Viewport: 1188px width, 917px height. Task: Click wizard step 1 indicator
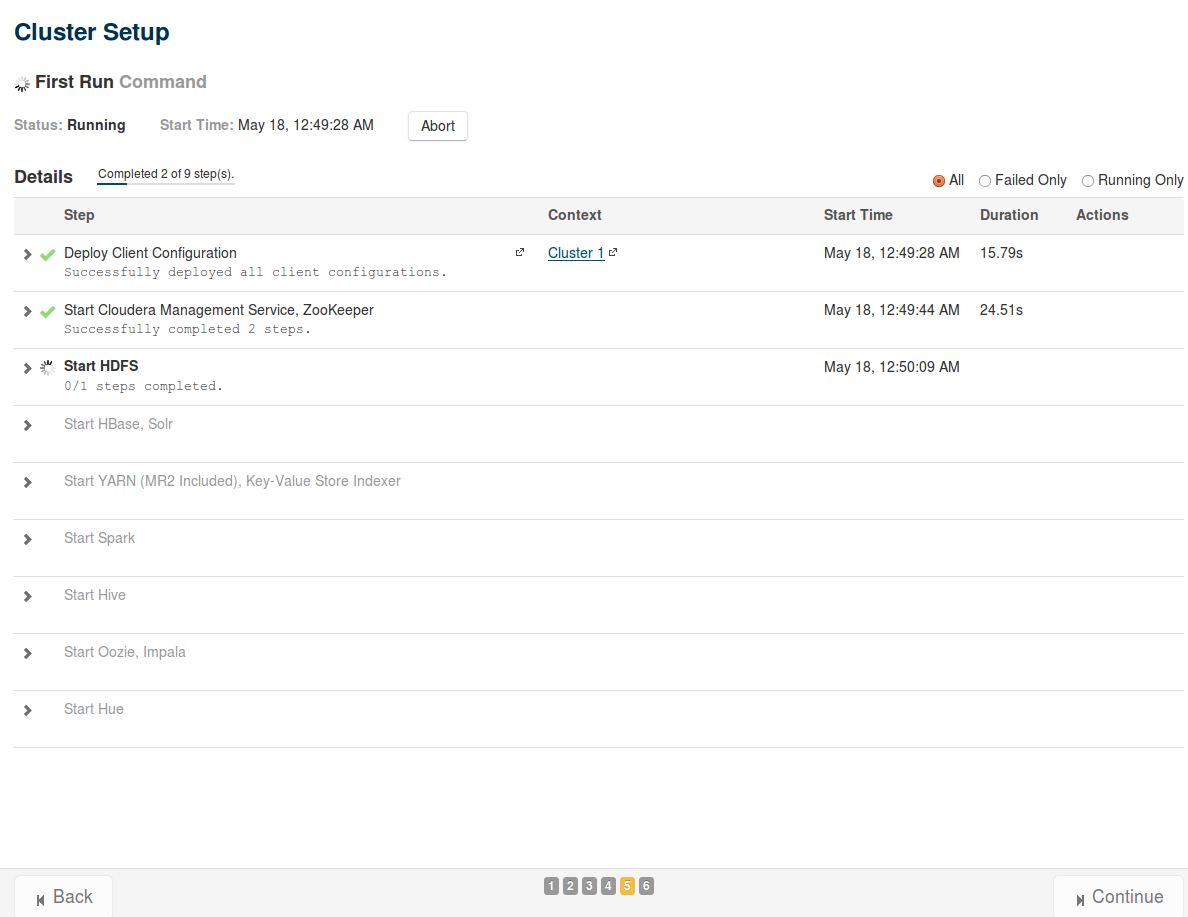point(551,886)
